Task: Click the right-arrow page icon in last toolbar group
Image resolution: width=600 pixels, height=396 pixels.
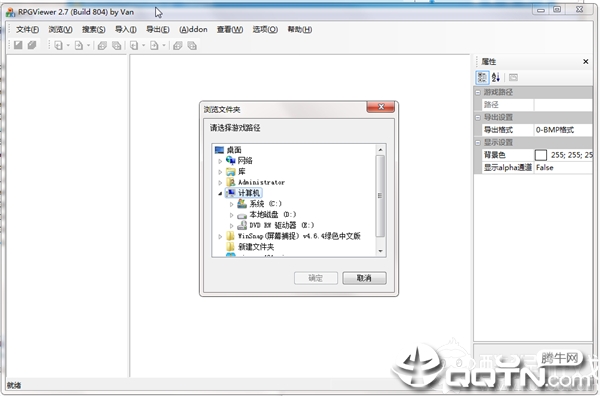Action: point(154,46)
